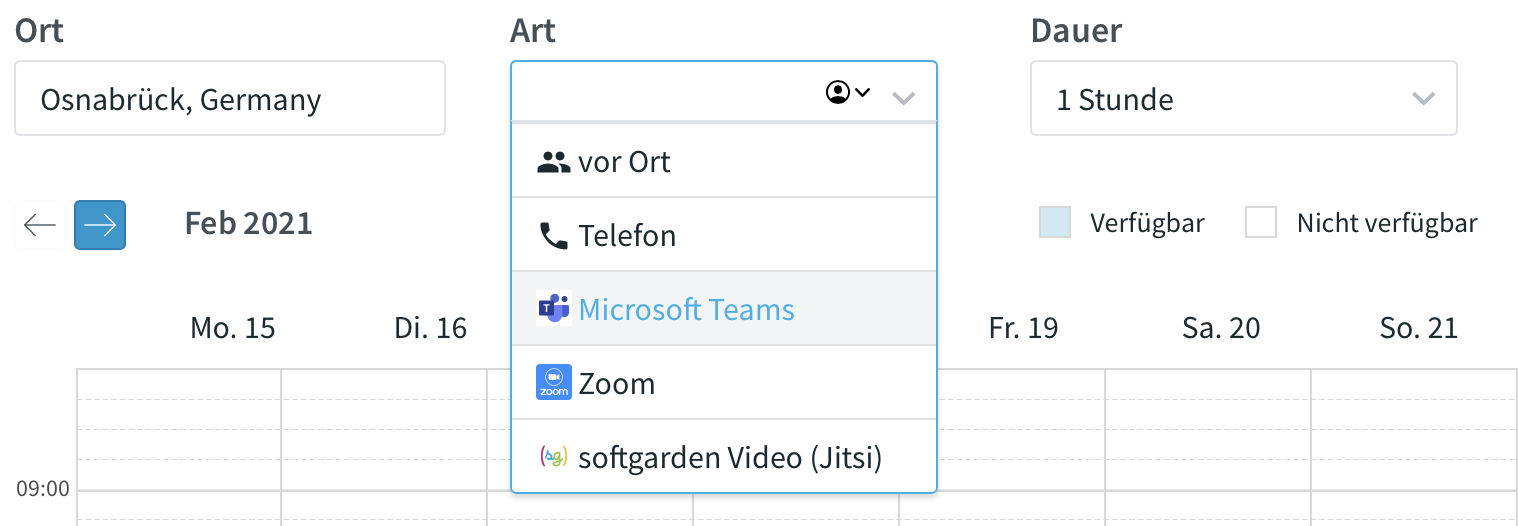Select the Mo. 15 day column header
The height and width of the screenshot is (526, 1518).
[233, 328]
